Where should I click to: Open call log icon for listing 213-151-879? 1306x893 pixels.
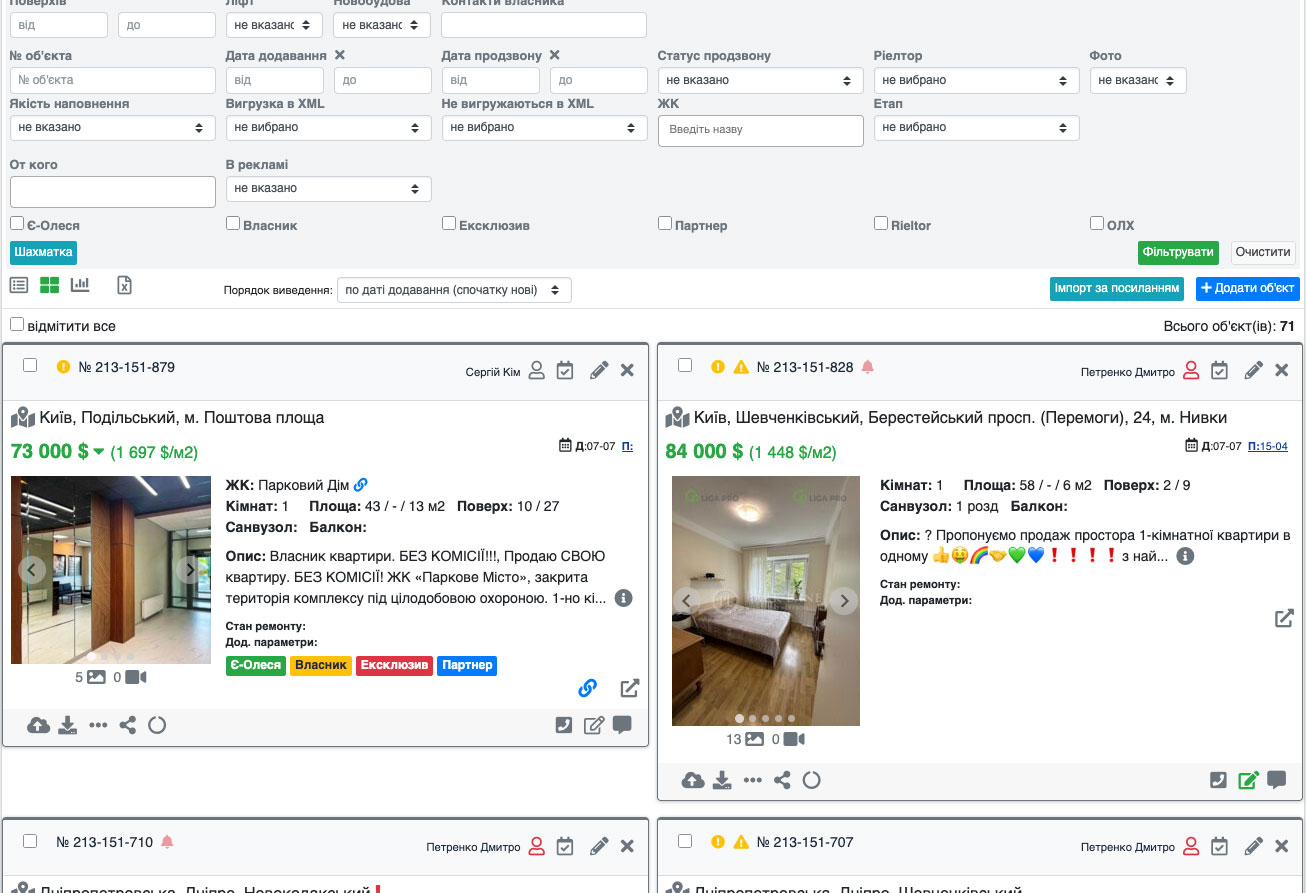(564, 725)
